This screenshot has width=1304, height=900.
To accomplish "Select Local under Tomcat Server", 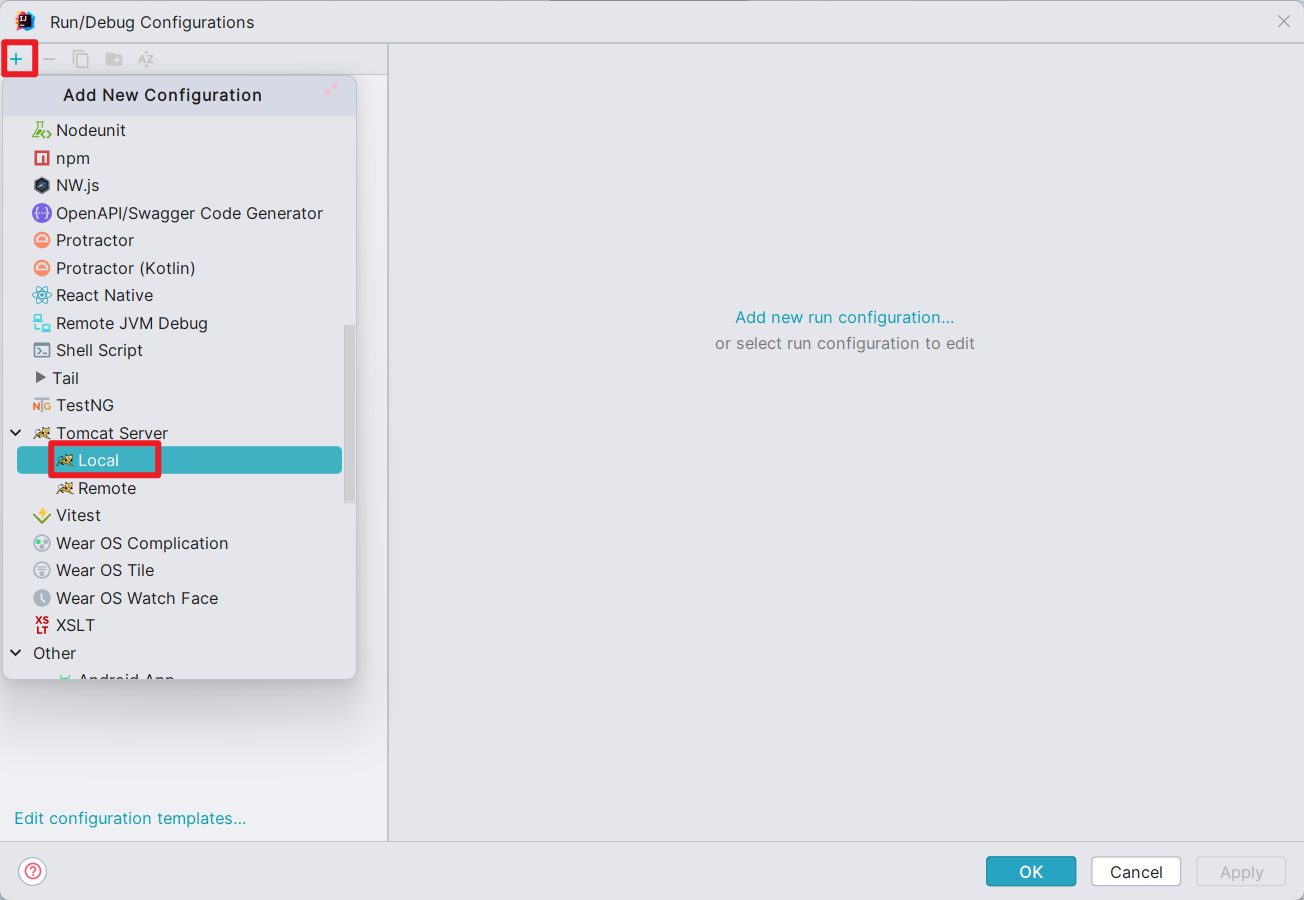I will click(180, 460).
